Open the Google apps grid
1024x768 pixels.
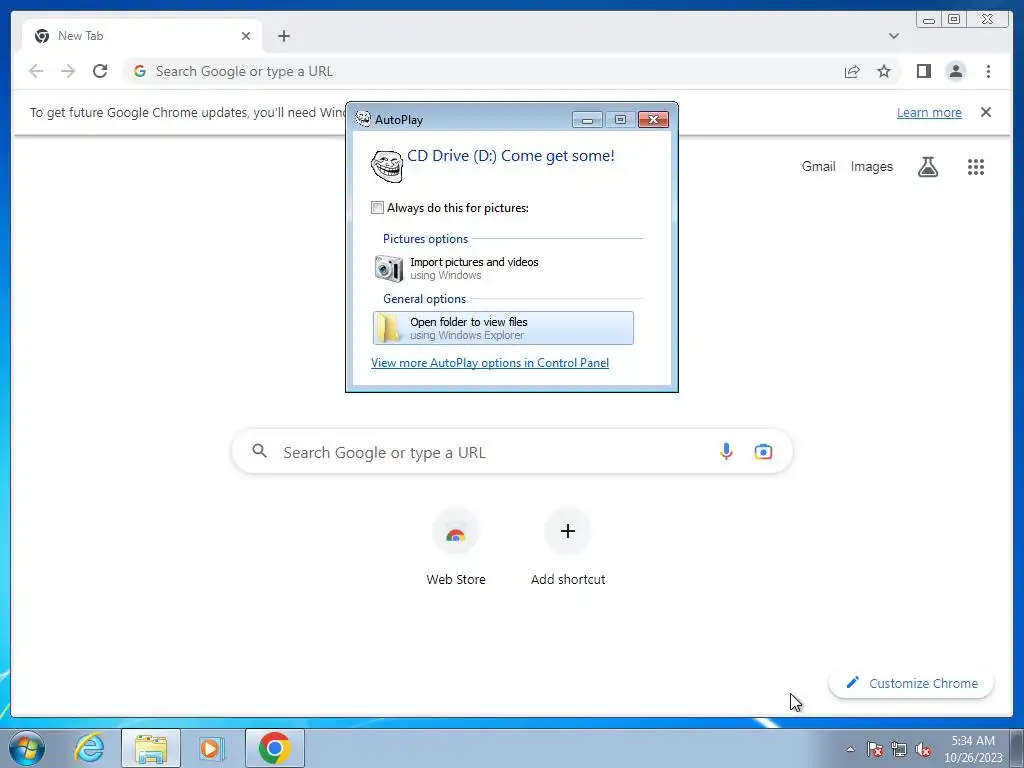tap(976, 167)
